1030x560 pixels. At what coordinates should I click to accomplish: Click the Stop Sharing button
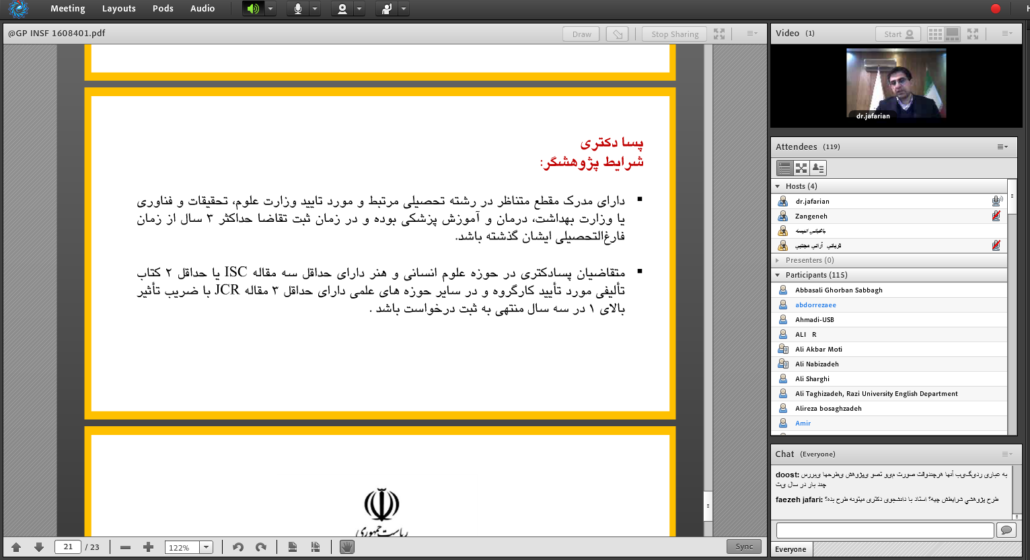(675, 34)
